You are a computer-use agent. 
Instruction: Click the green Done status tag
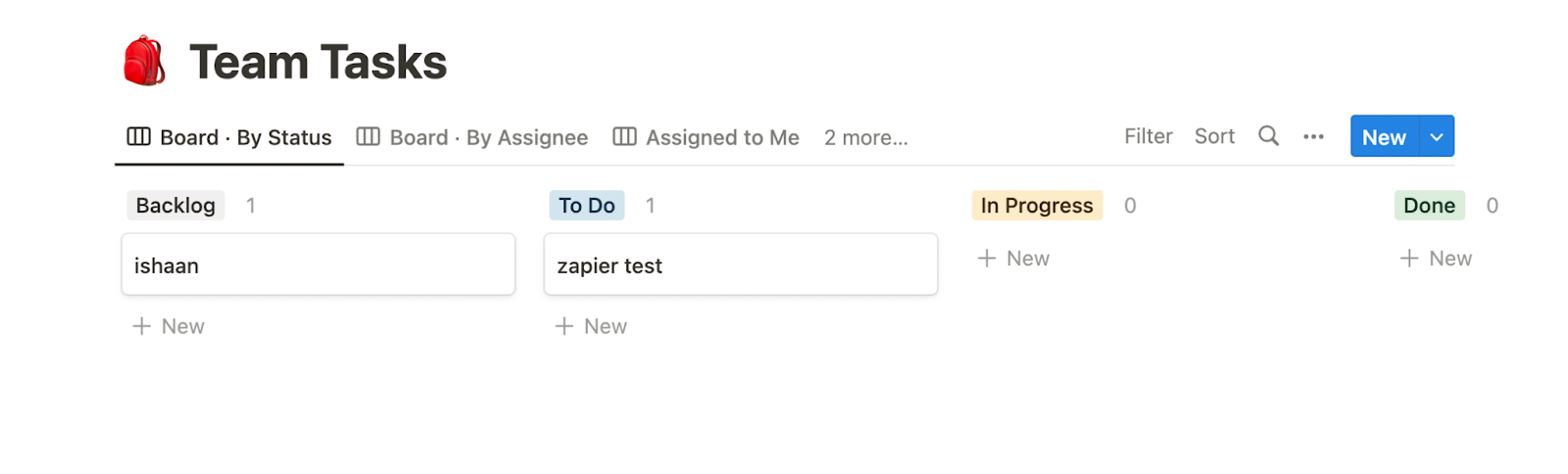click(x=1429, y=206)
